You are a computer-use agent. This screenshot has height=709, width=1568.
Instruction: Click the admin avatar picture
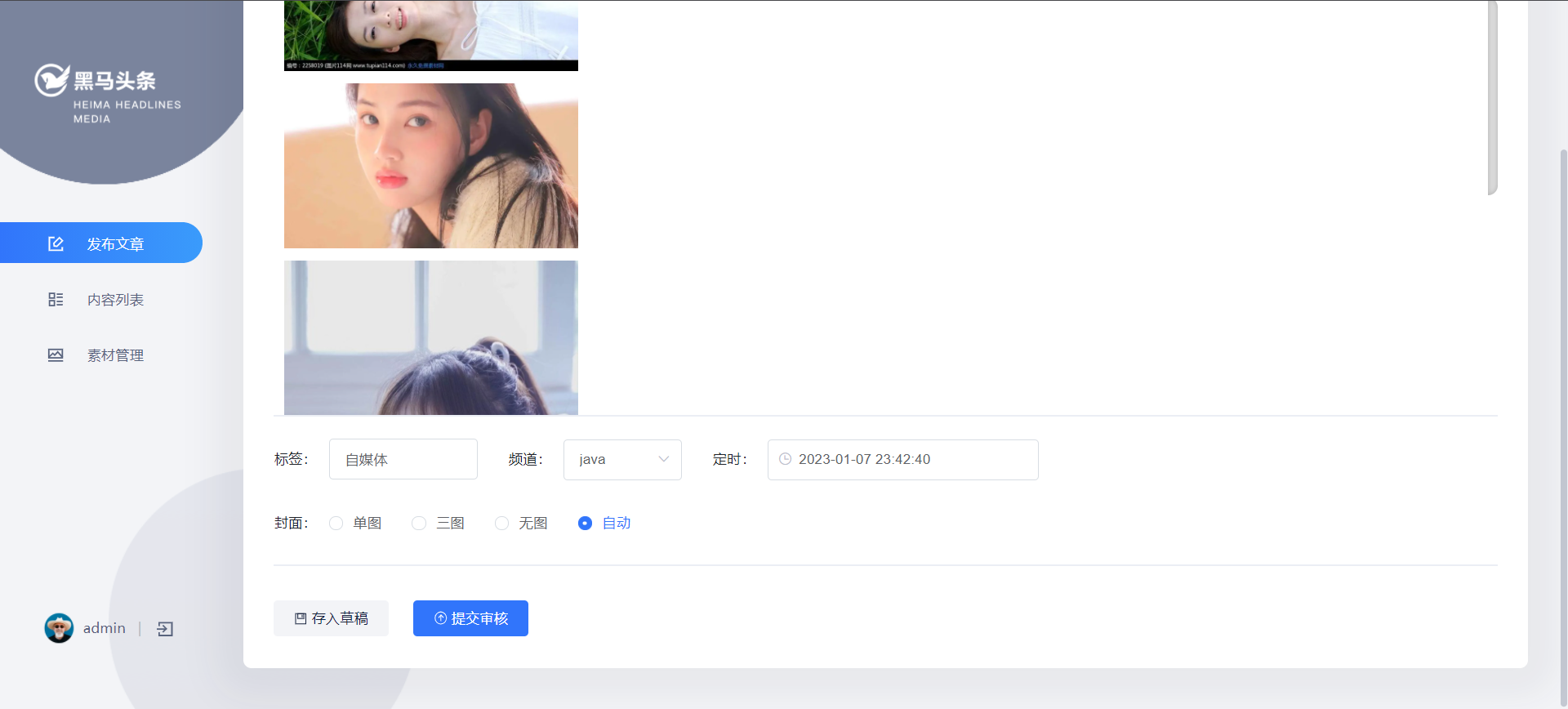(x=59, y=628)
